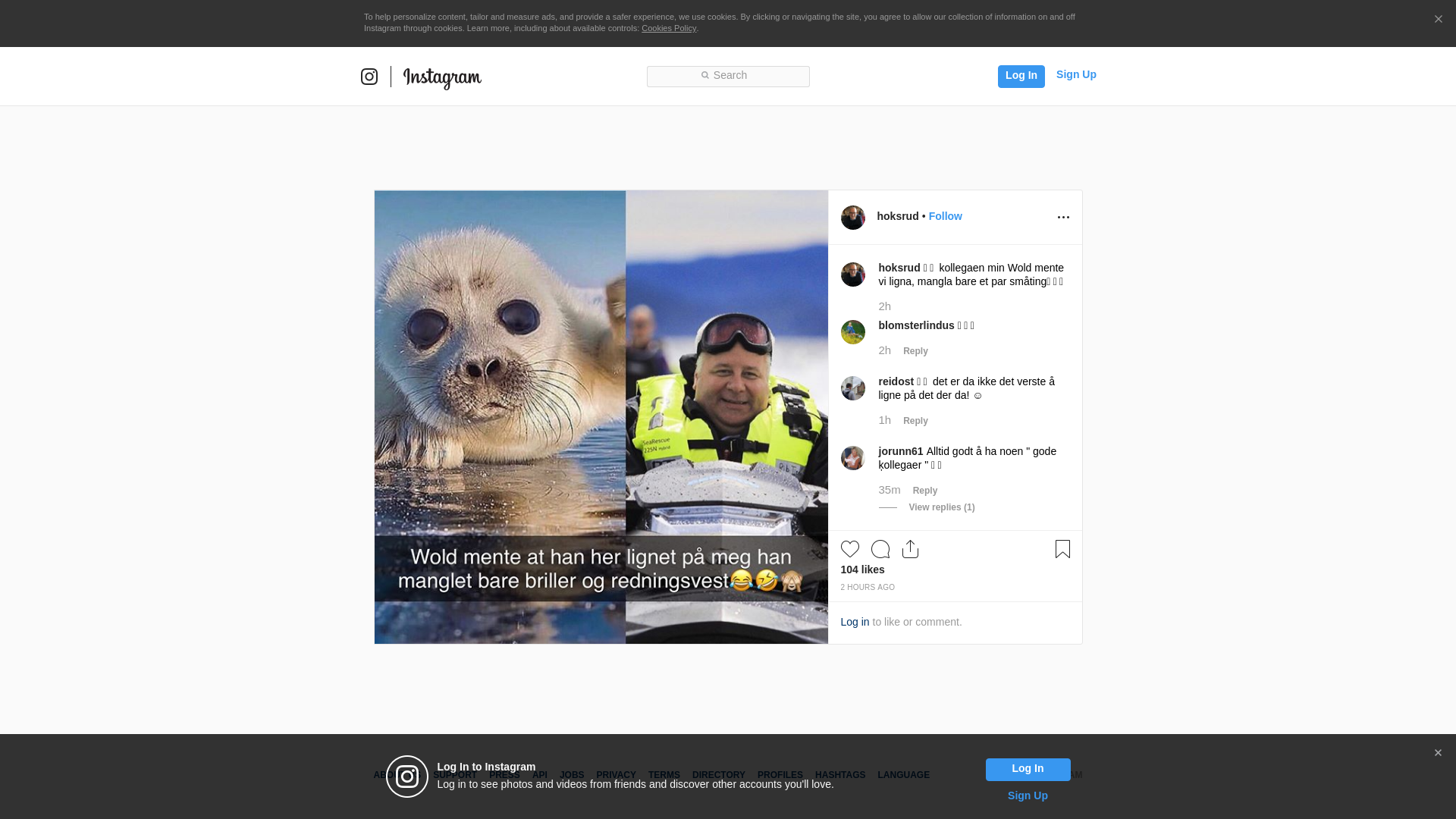
Task: Click Log in to like or comment
Action: coord(855,622)
